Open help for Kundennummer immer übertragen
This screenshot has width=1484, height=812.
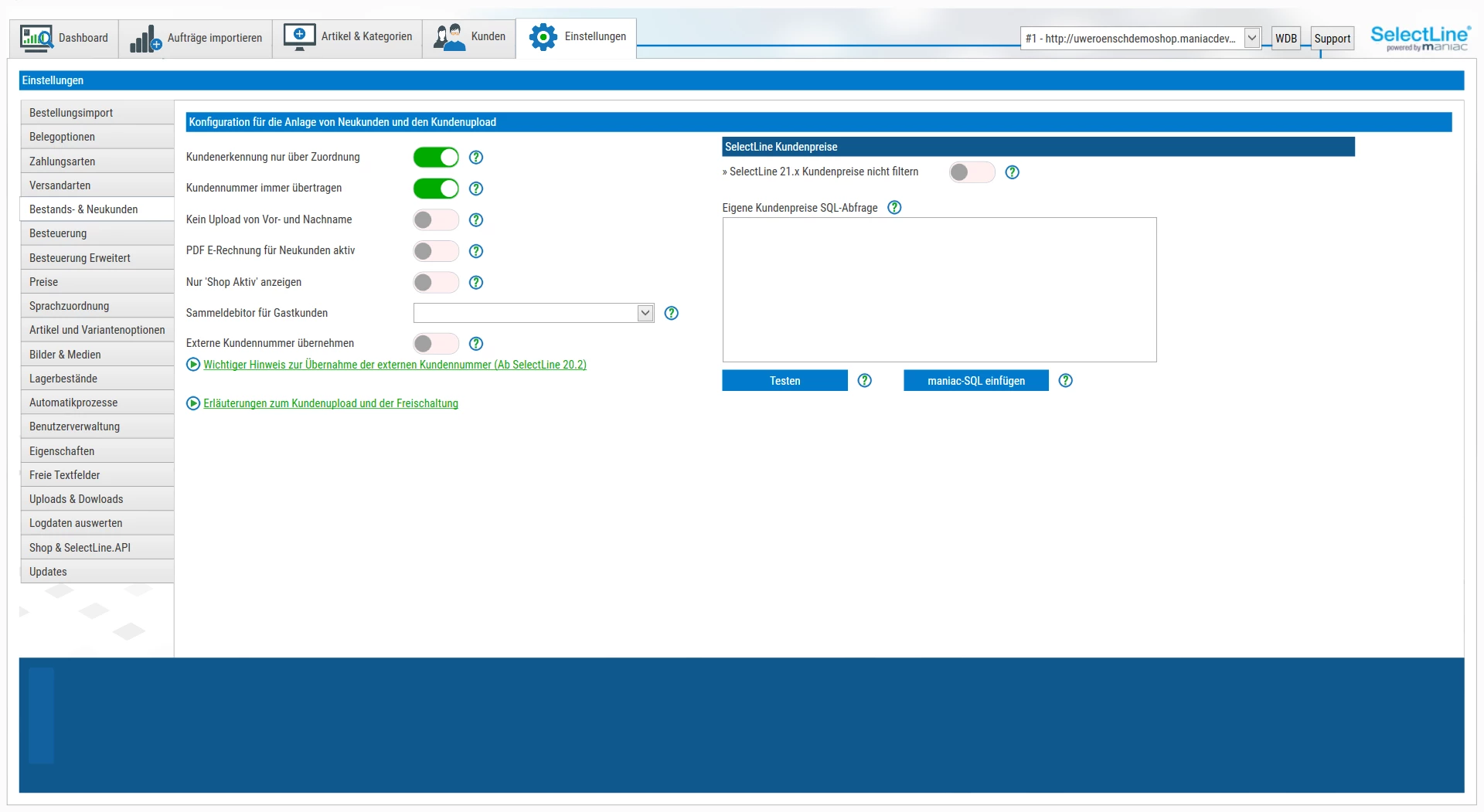click(476, 189)
